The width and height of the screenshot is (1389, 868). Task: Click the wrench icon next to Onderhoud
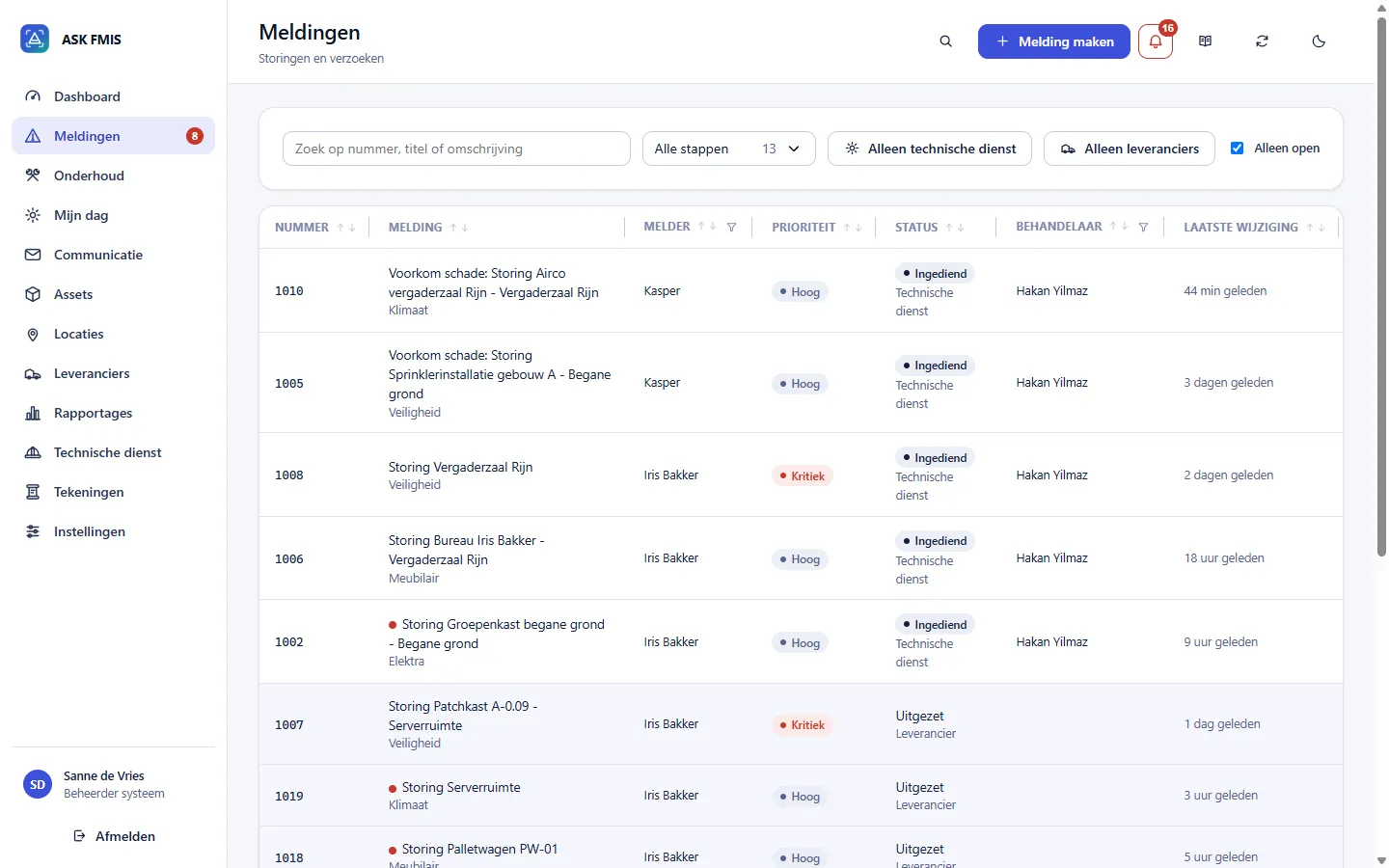click(33, 176)
